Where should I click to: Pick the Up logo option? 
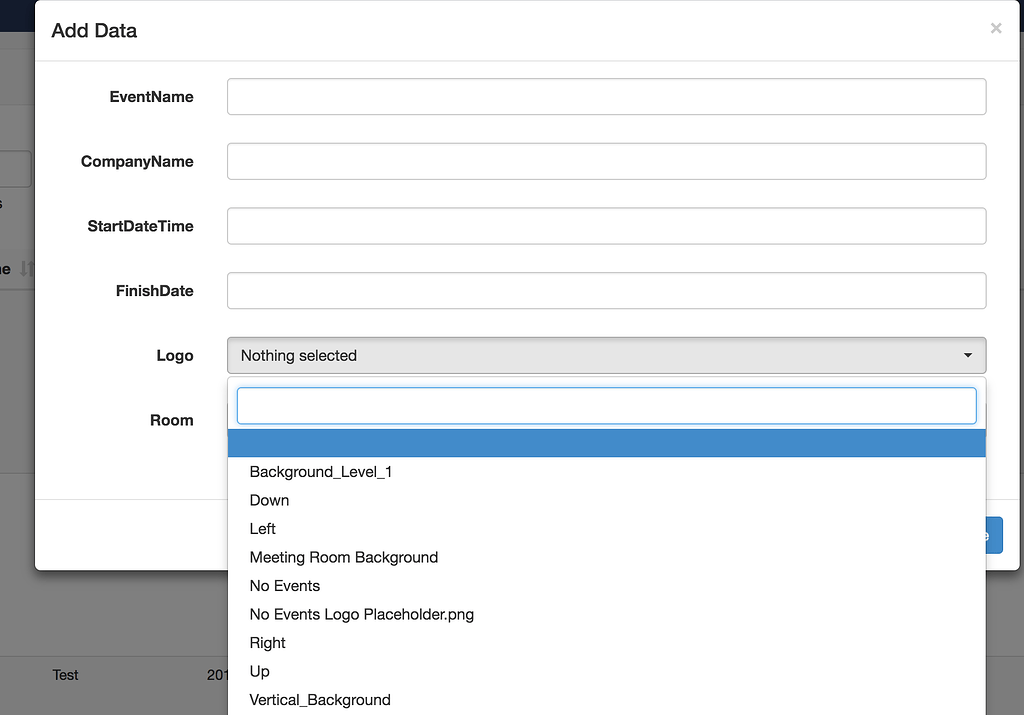click(x=606, y=671)
